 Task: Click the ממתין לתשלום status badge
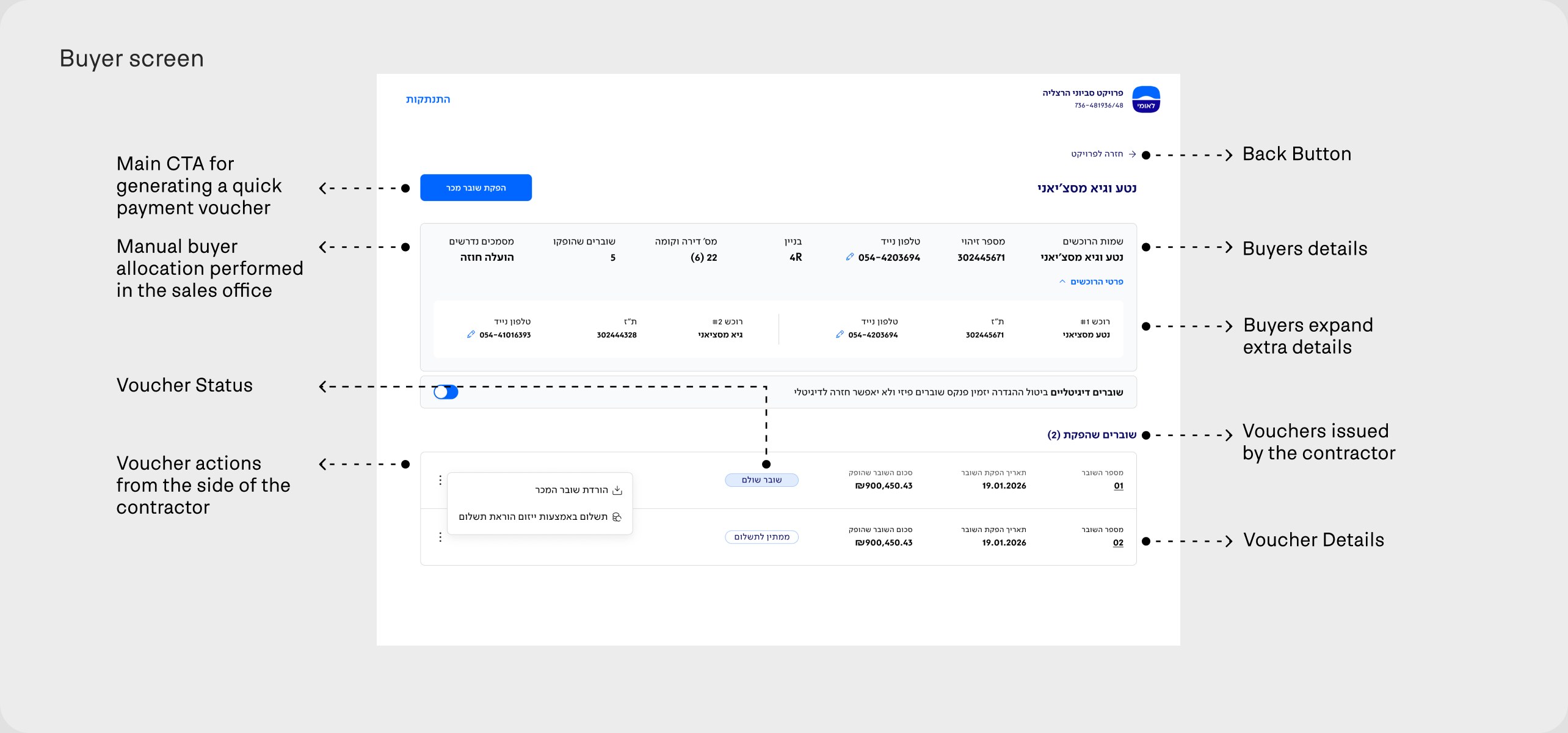761,537
